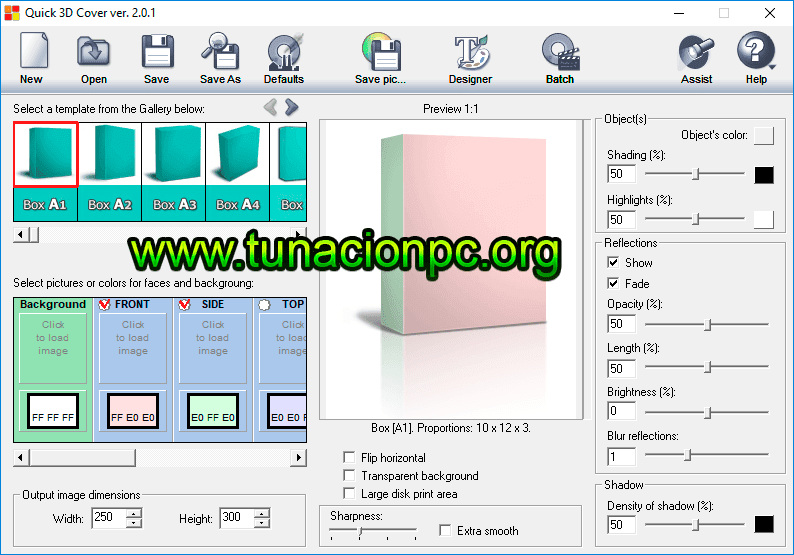The width and height of the screenshot is (794, 555).
Task: Load an image for the FRONT face
Action: click(133, 348)
